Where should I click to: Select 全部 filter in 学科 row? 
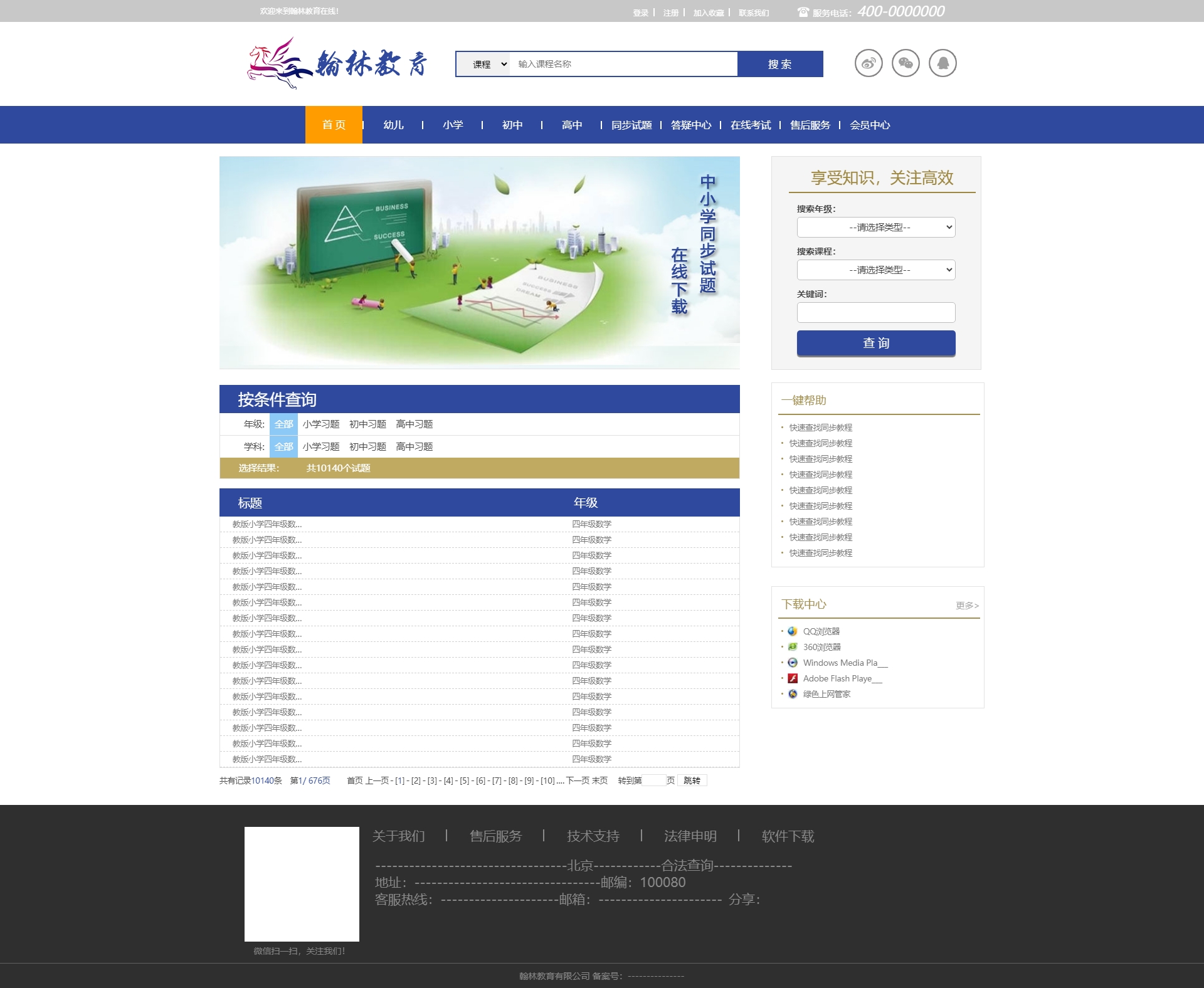click(x=283, y=447)
